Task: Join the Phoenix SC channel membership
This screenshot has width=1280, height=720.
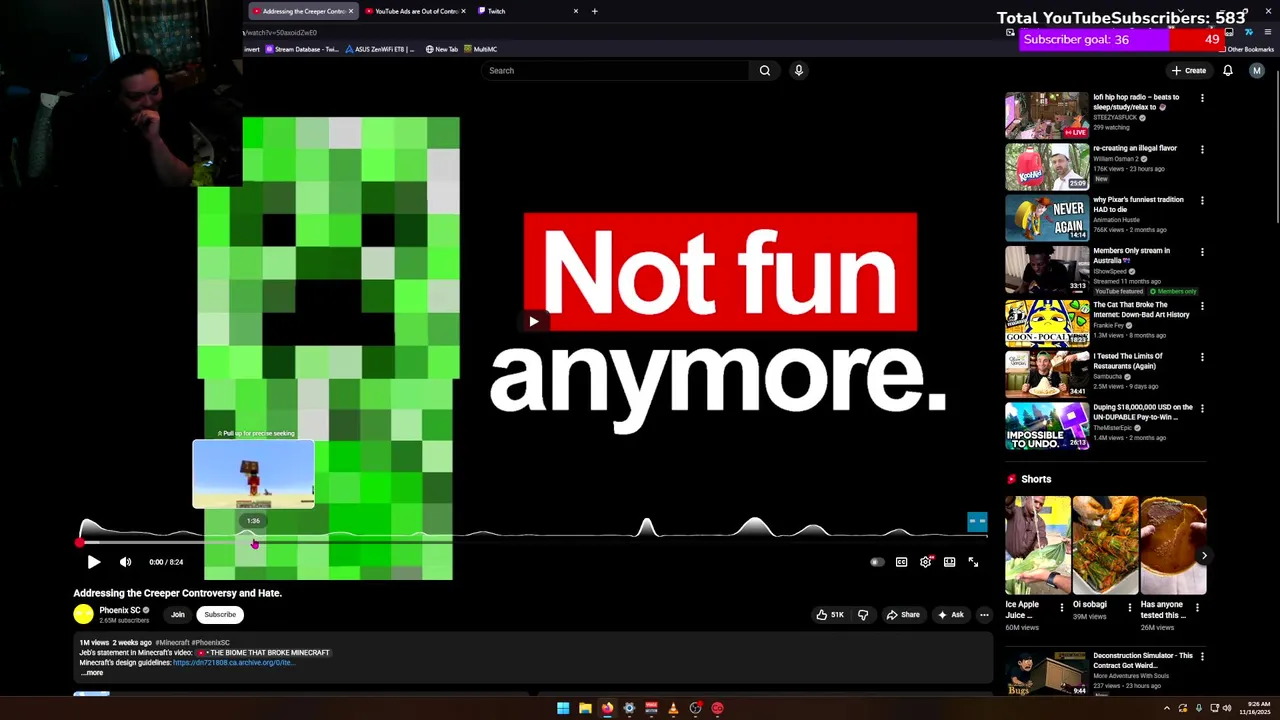Action: [x=178, y=615]
